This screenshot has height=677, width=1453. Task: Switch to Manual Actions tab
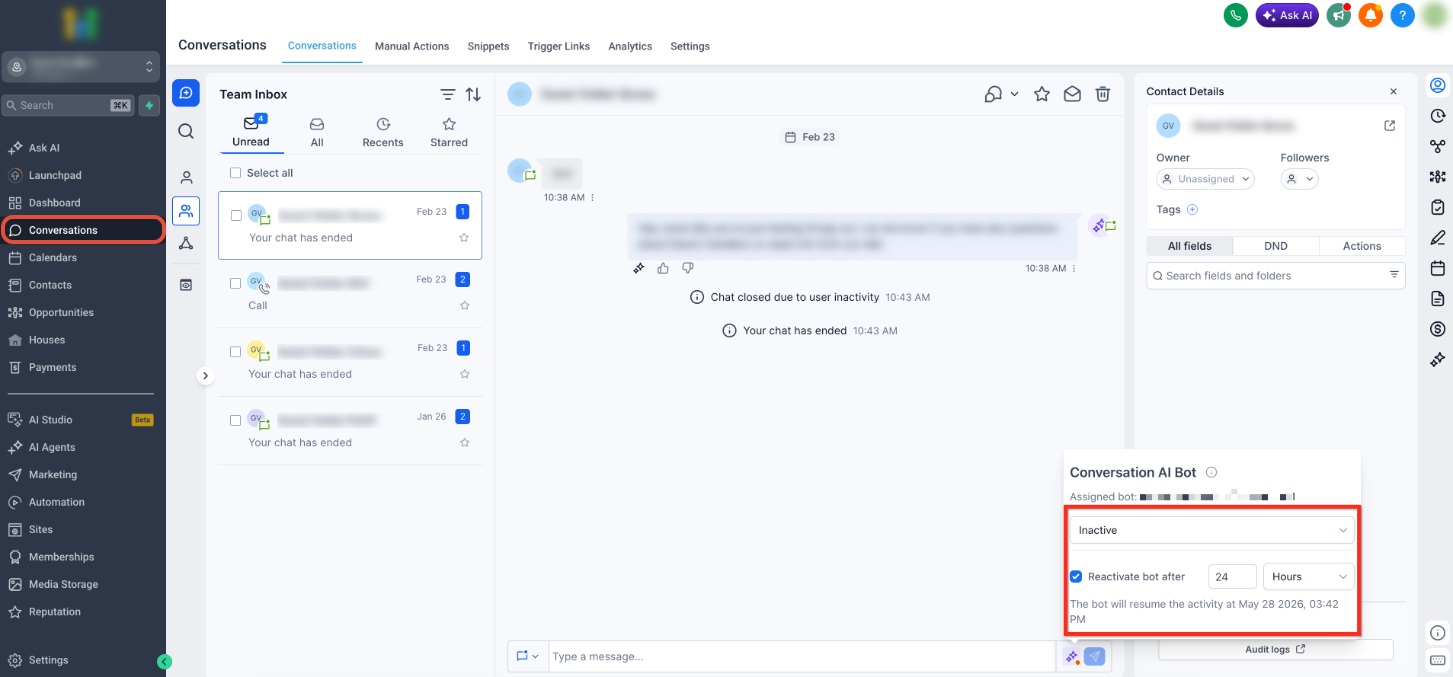coord(412,46)
